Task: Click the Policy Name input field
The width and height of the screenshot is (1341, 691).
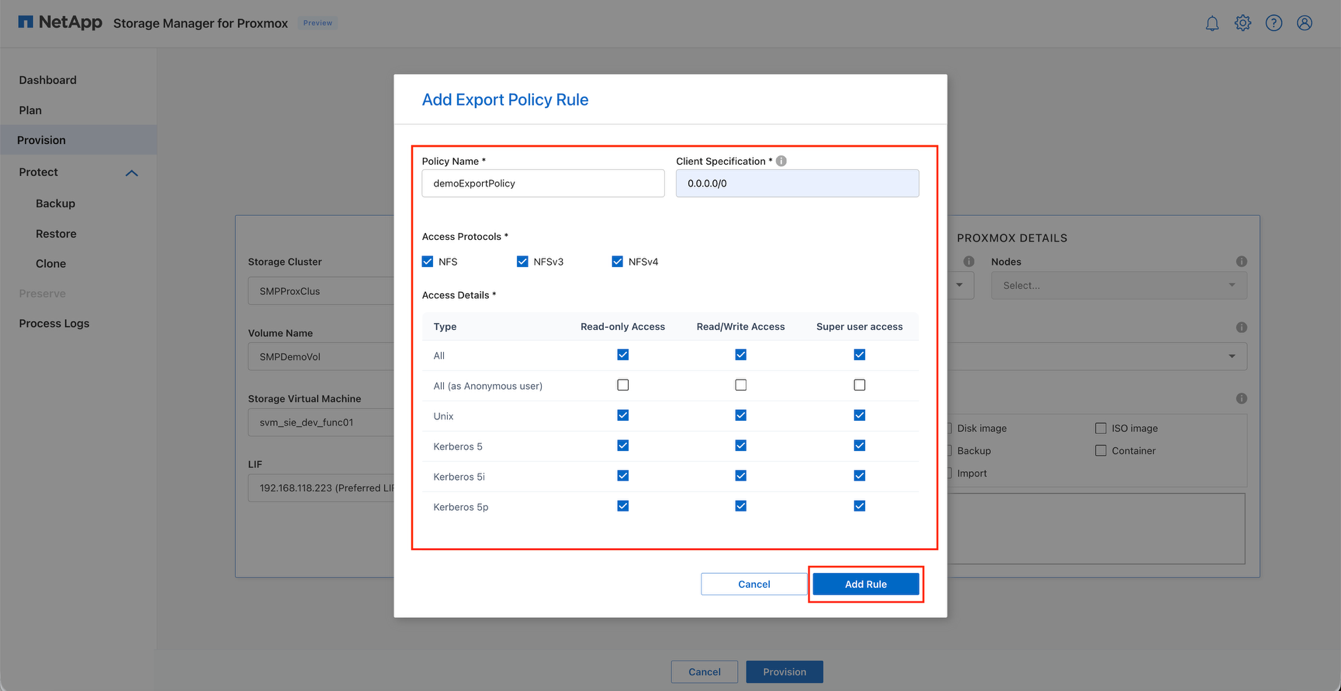Action: 543,183
